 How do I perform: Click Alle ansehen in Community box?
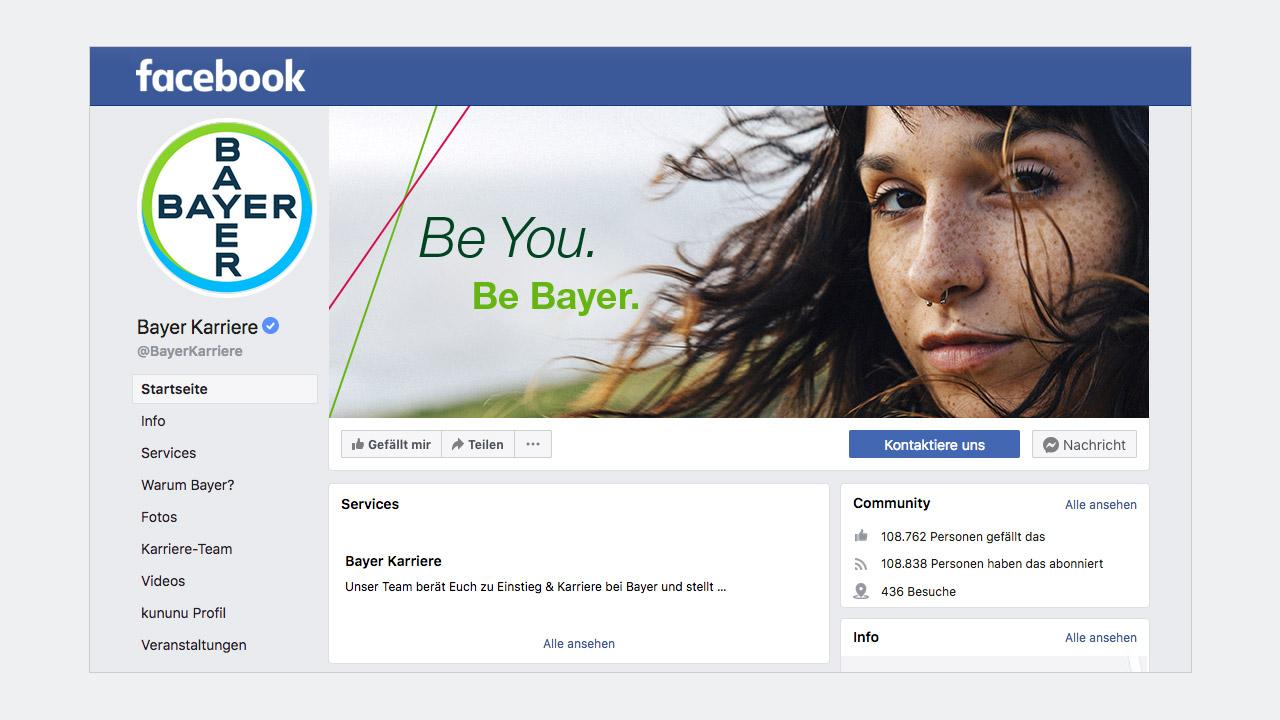coord(1101,505)
